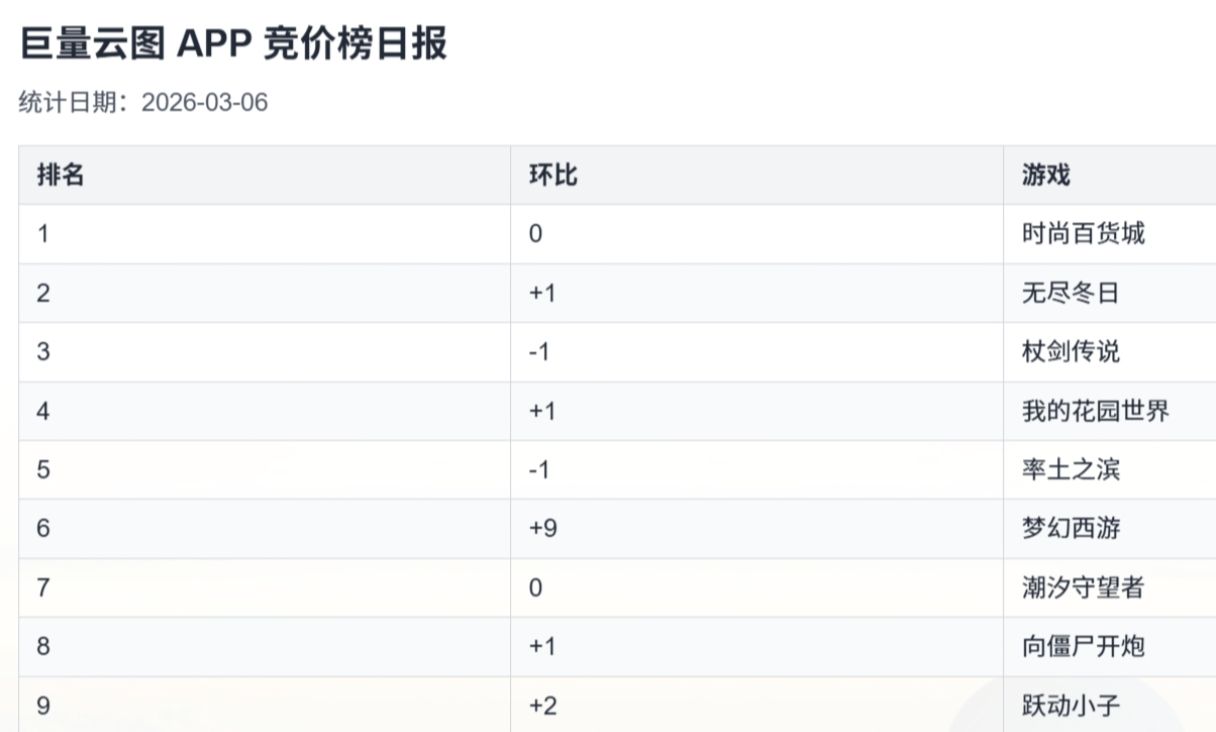Click the +9 change value cell
The width and height of the screenshot is (1216, 732).
[542, 529]
